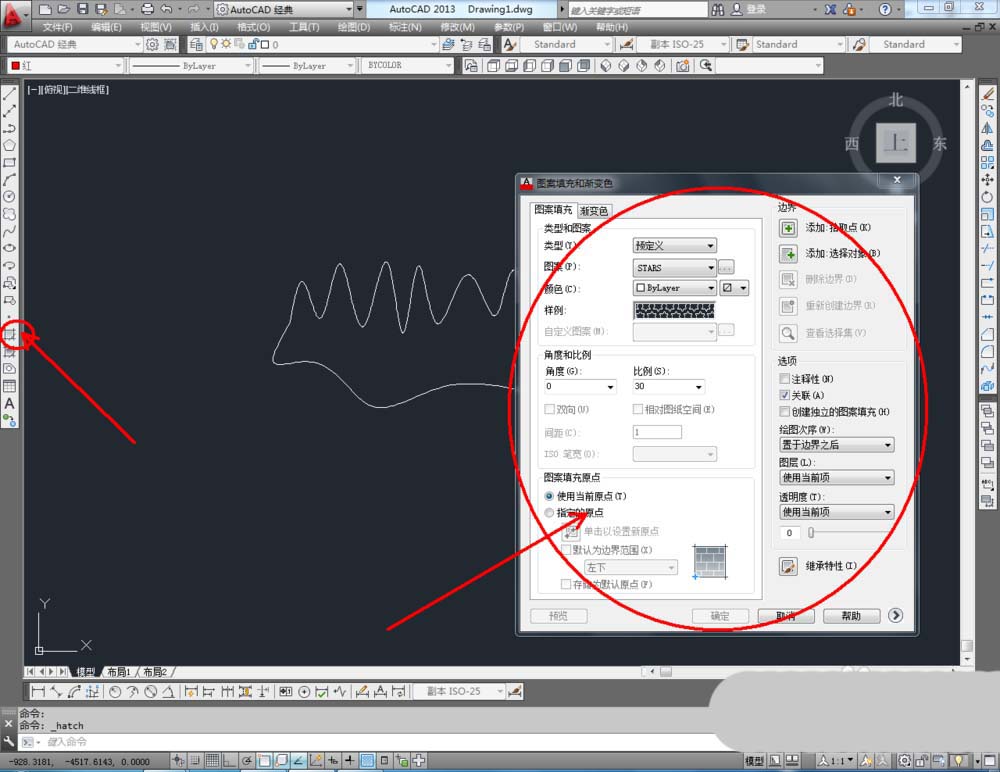Click the ViewCube top face
The height and width of the screenshot is (772, 1000).
895,142
